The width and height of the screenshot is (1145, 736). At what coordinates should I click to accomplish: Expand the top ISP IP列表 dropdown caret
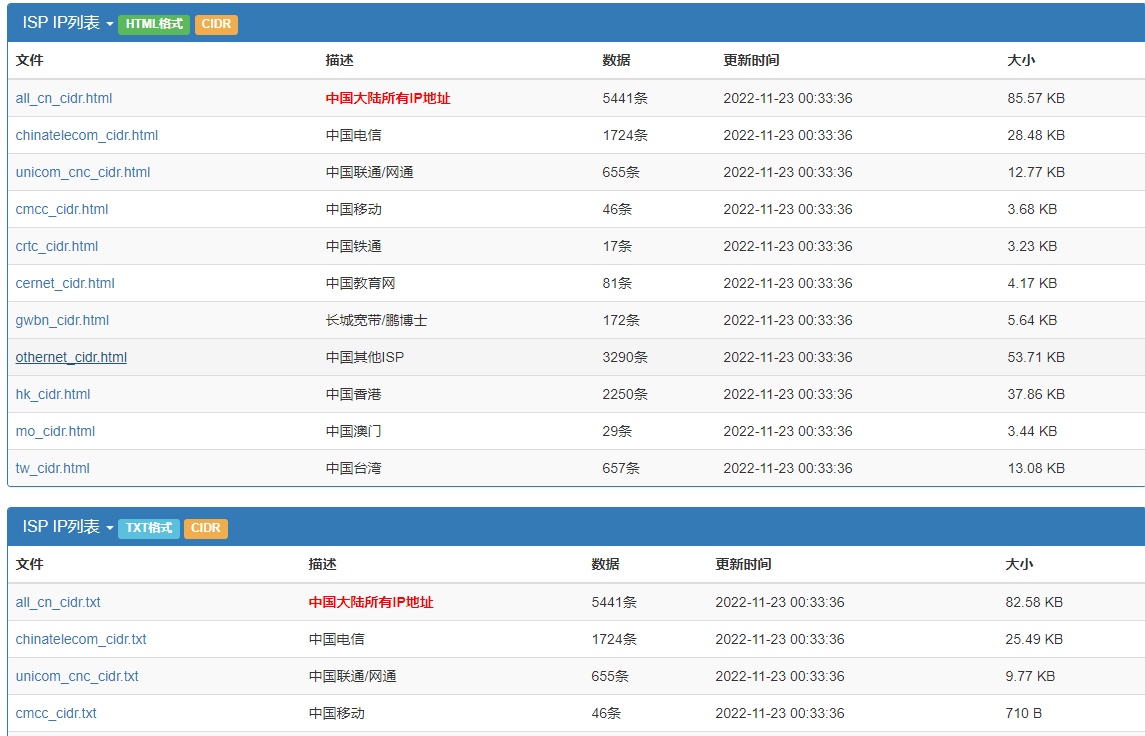click(109, 24)
